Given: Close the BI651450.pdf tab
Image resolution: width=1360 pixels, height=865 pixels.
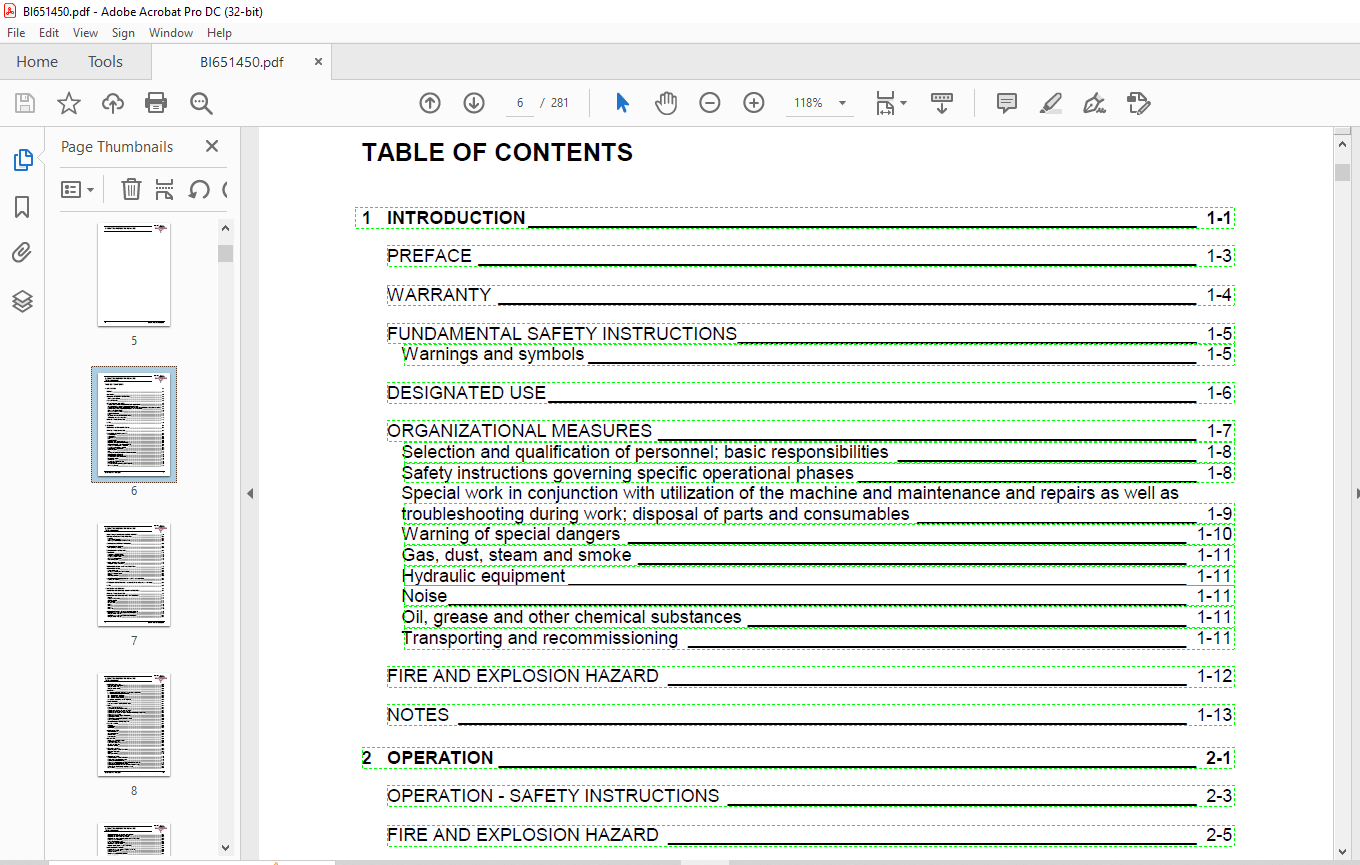Looking at the screenshot, I should pyautogui.click(x=319, y=61).
